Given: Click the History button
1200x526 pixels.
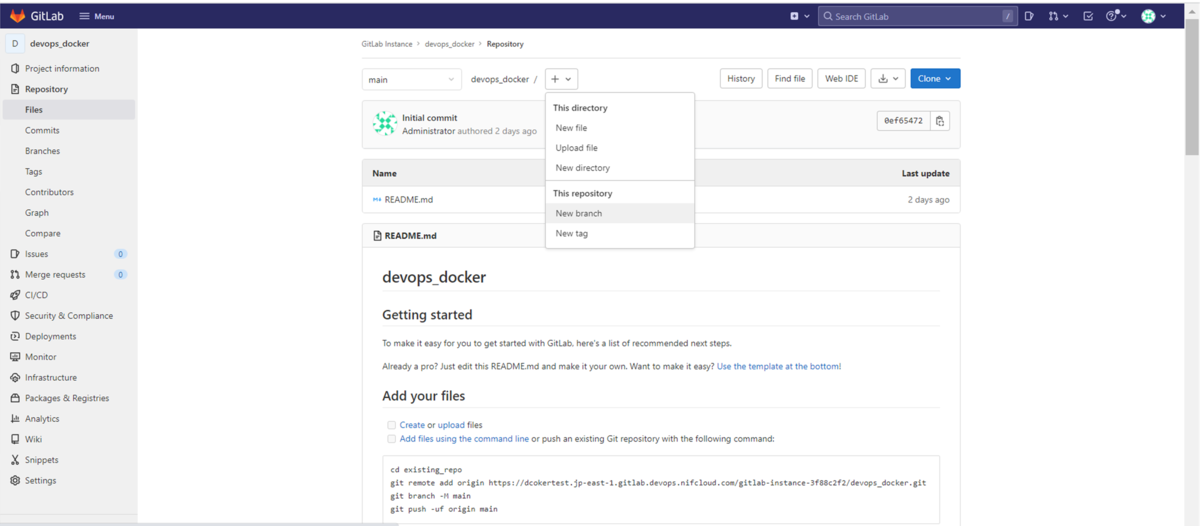Looking at the screenshot, I should pyautogui.click(x=741, y=79).
